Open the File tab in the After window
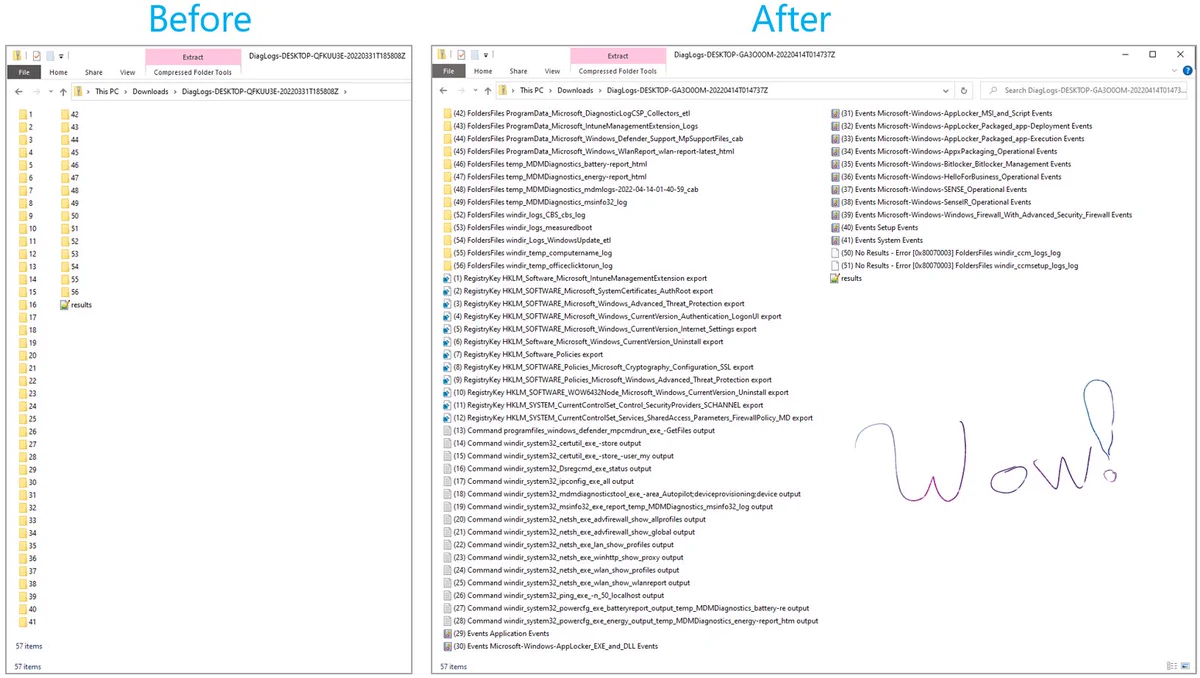 click(x=449, y=71)
